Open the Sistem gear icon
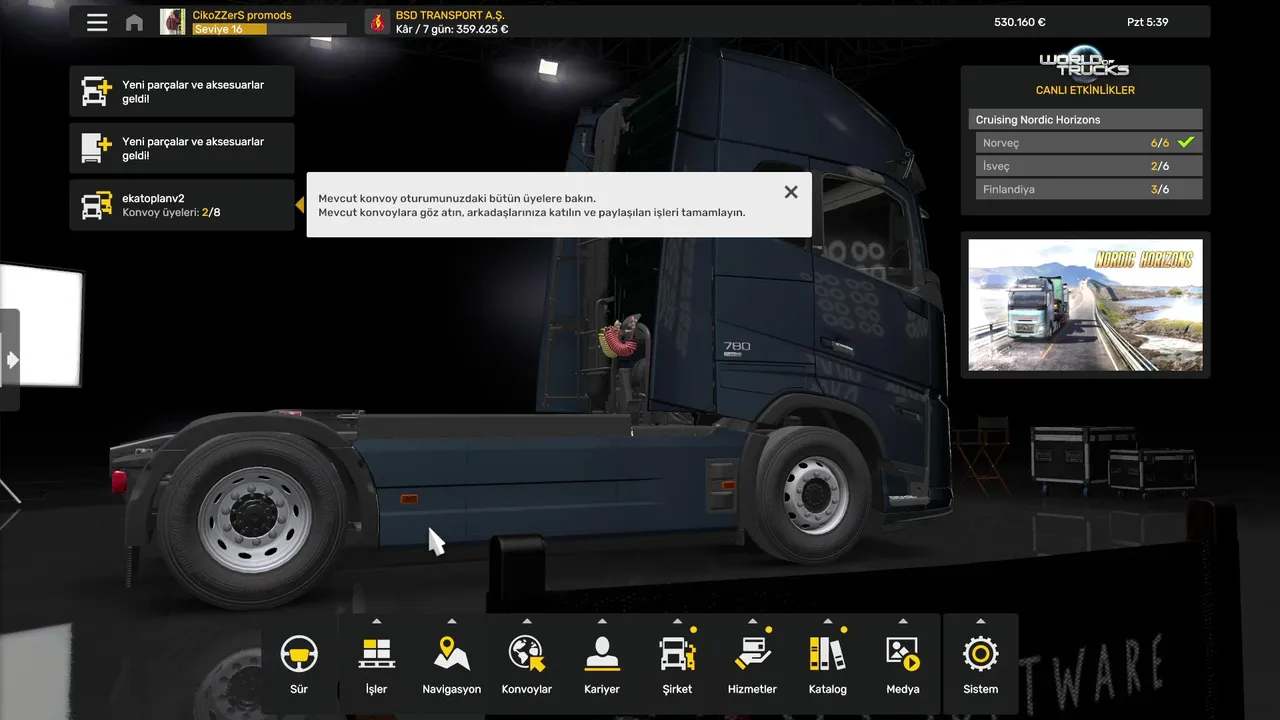Viewport: 1280px width, 720px height. point(980,654)
